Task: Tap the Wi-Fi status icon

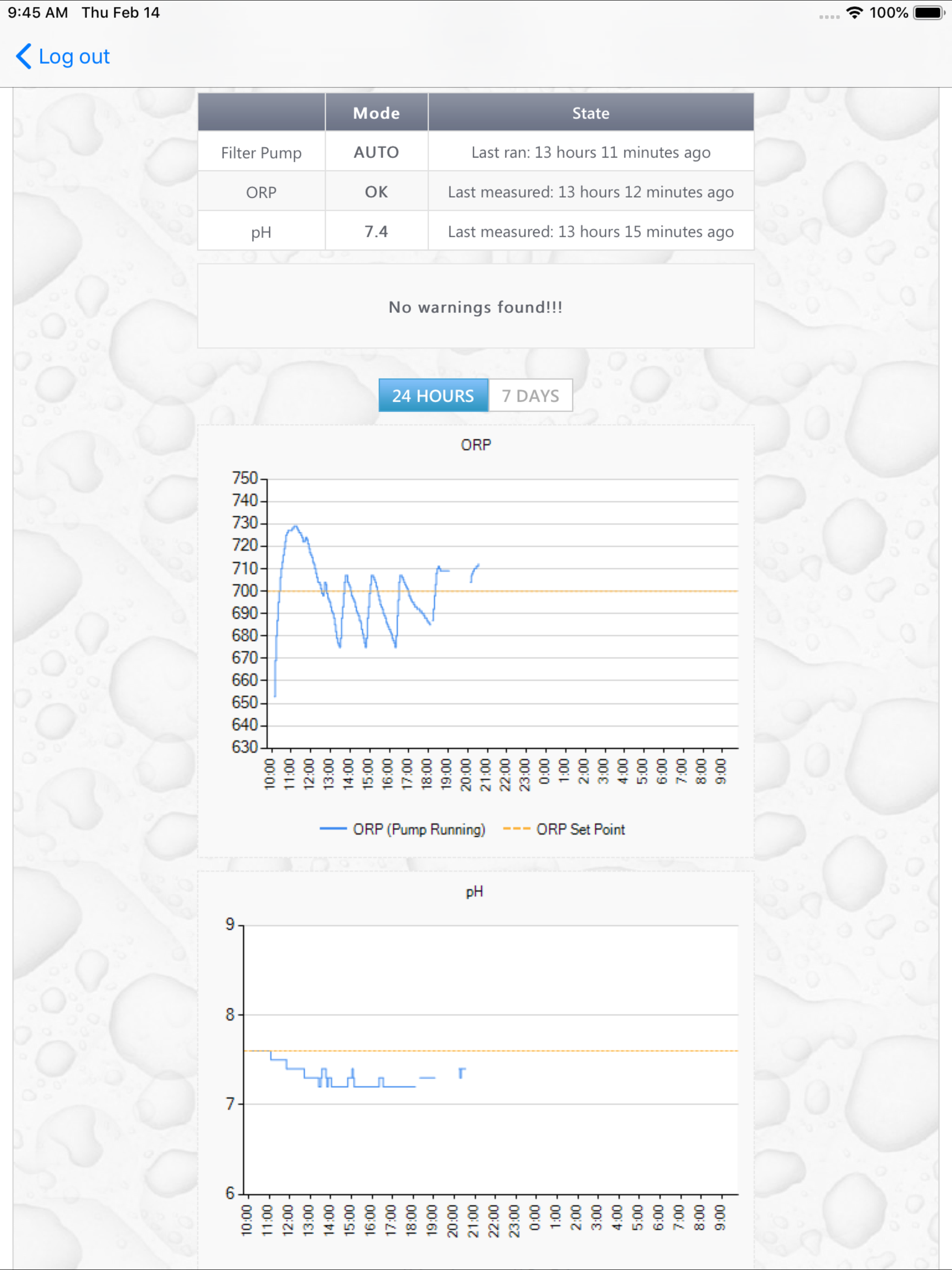Action: pyautogui.click(x=854, y=13)
